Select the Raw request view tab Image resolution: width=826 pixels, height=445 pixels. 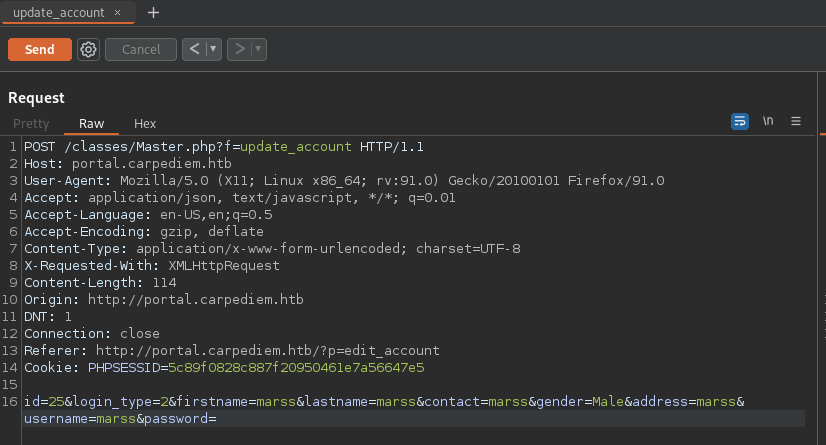[91, 123]
